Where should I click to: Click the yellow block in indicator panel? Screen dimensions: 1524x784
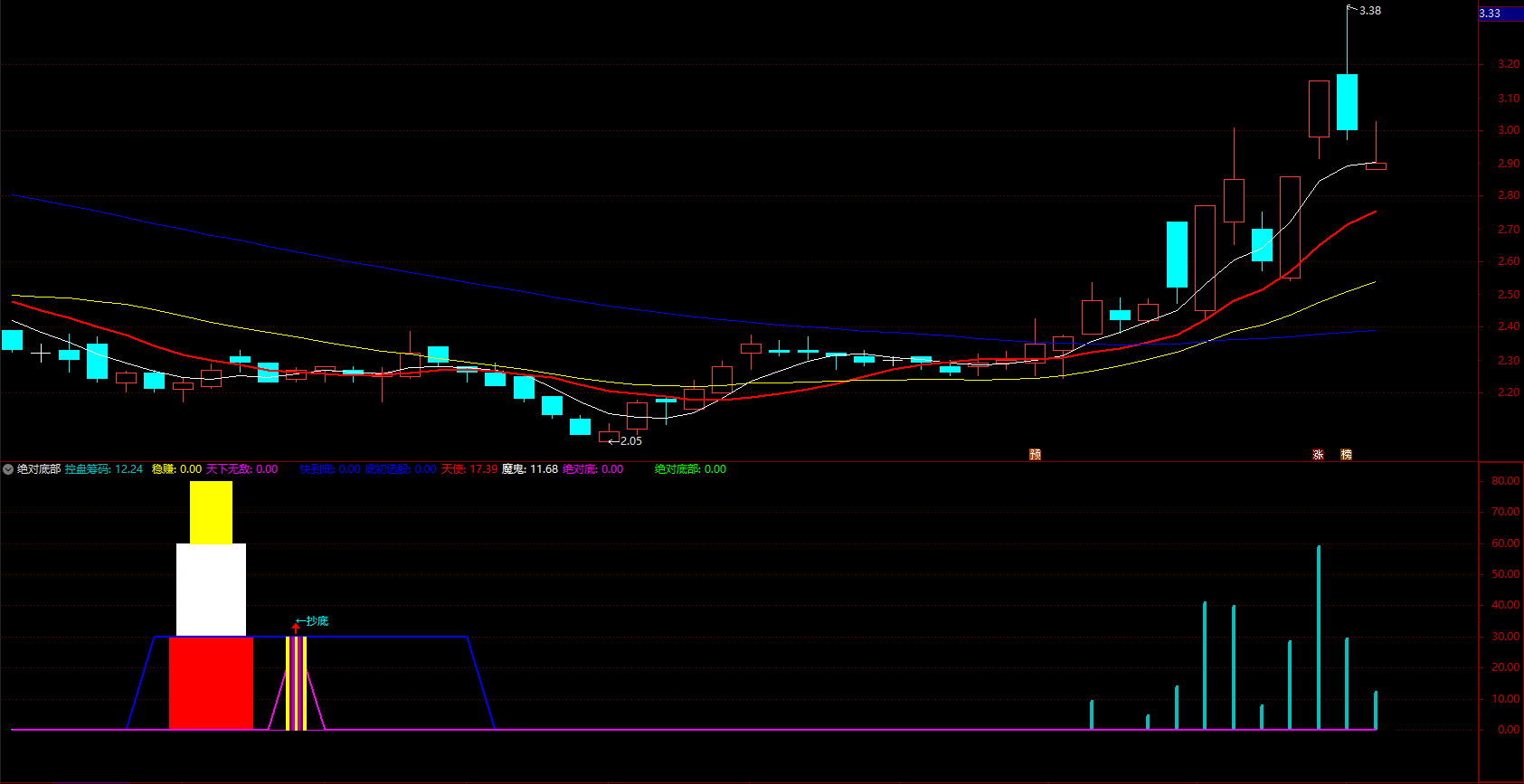[x=211, y=512]
